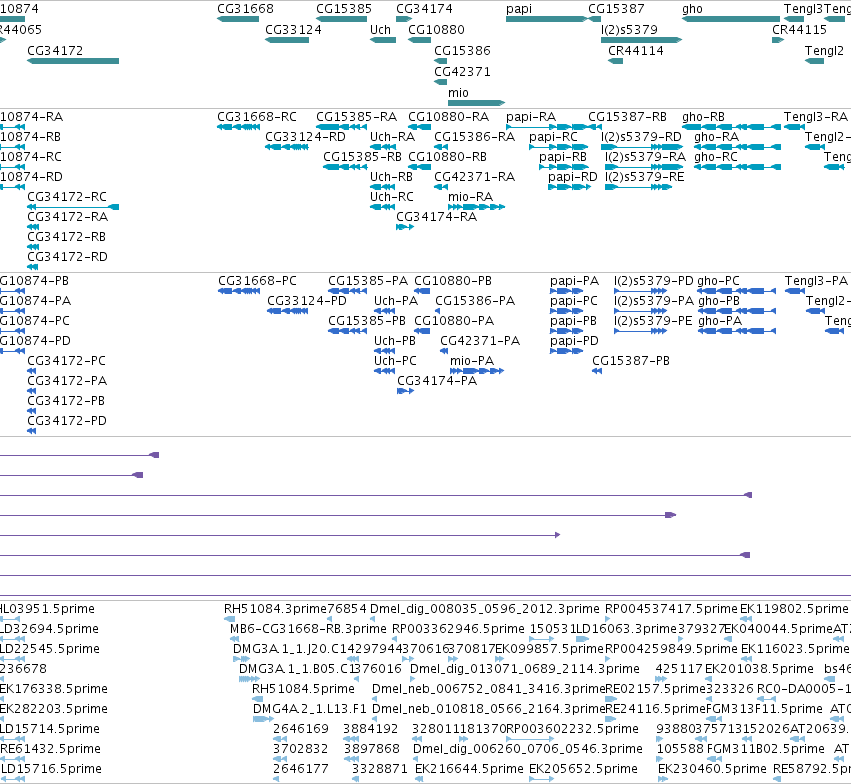The image size is (851, 784).
Task: Open the CR44114 gene label
Action: tap(636, 51)
